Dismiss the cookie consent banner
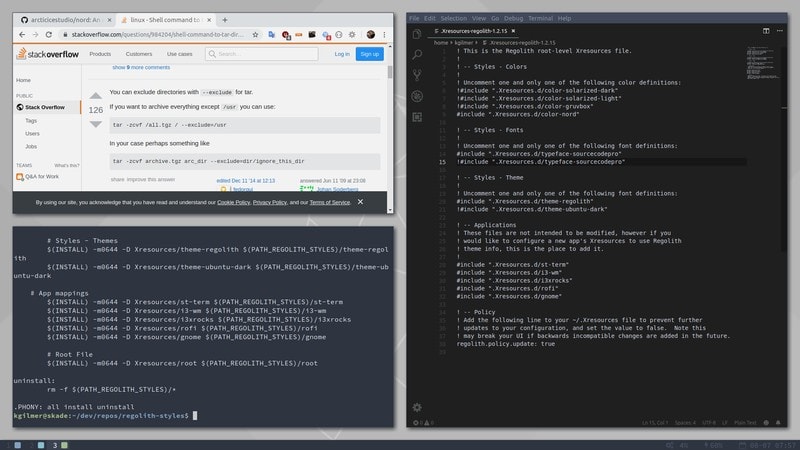 coord(360,202)
